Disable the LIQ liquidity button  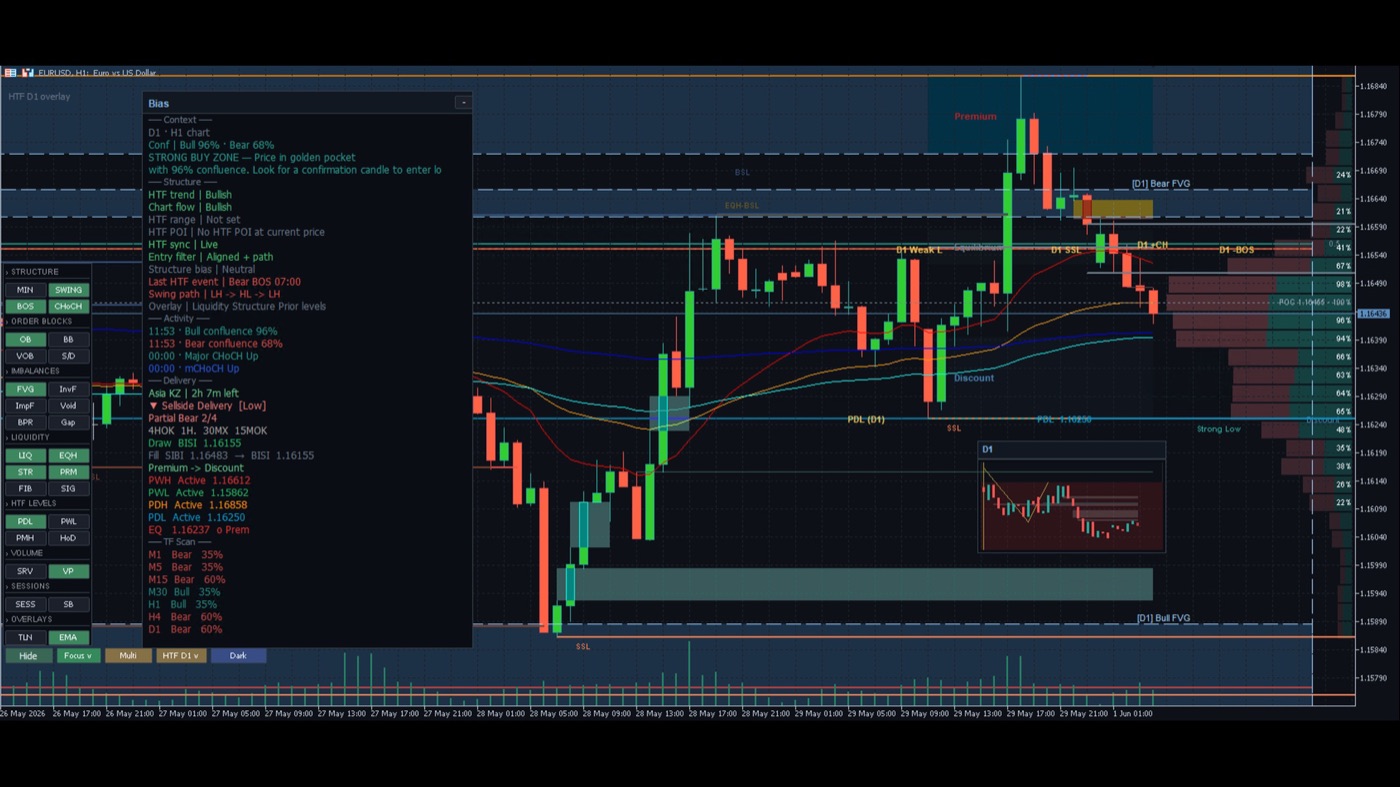(x=25, y=455)
